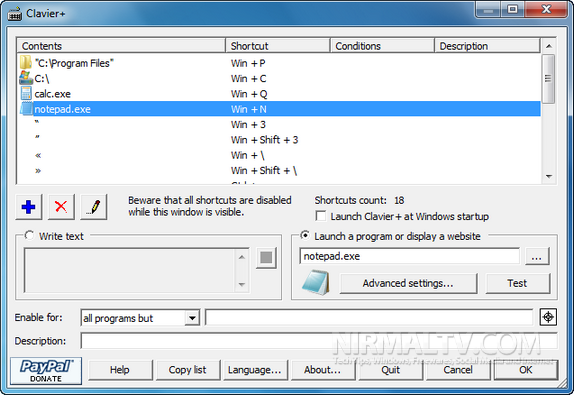Click the Write text box scroll down arrow
Image resolution: width=574 pixels, height=395 pixels.
[x=242, y=284]
